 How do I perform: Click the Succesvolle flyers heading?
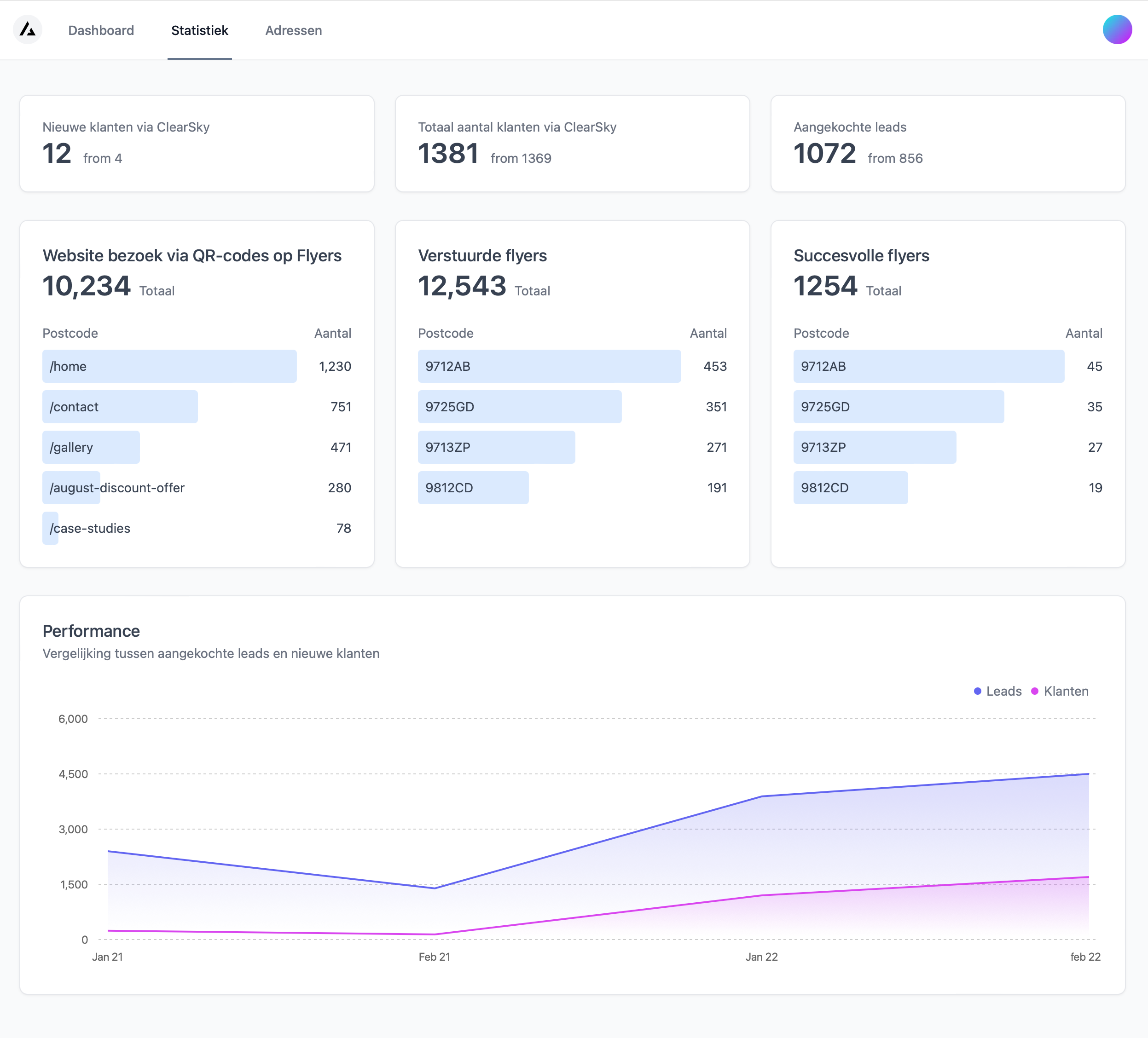pos(861,255)
